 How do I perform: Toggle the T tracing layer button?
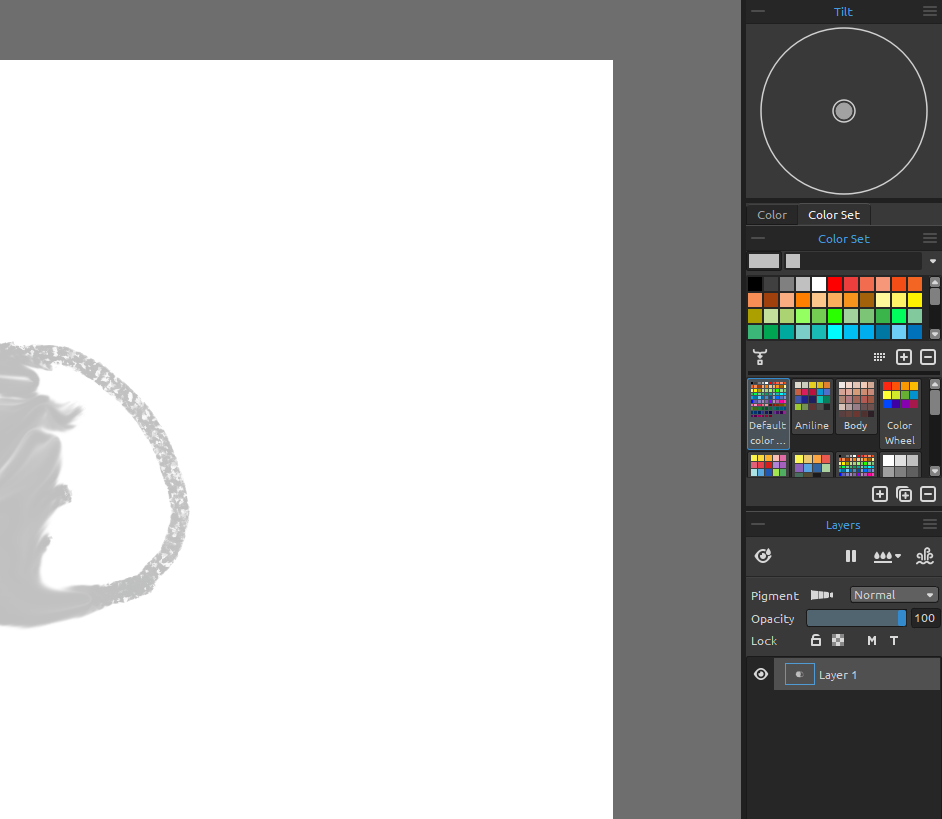pyautogui.click(x=894, y=641)
